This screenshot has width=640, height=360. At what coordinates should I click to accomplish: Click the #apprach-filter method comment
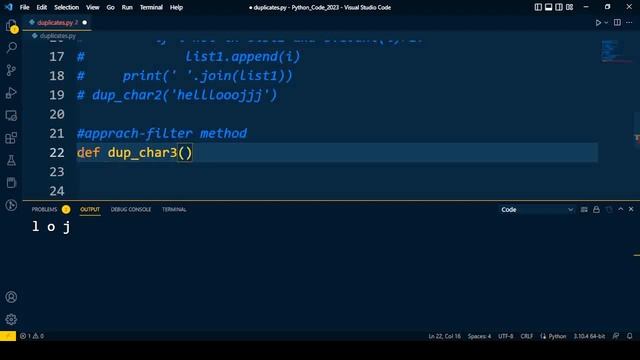click(x=162, y=133)
